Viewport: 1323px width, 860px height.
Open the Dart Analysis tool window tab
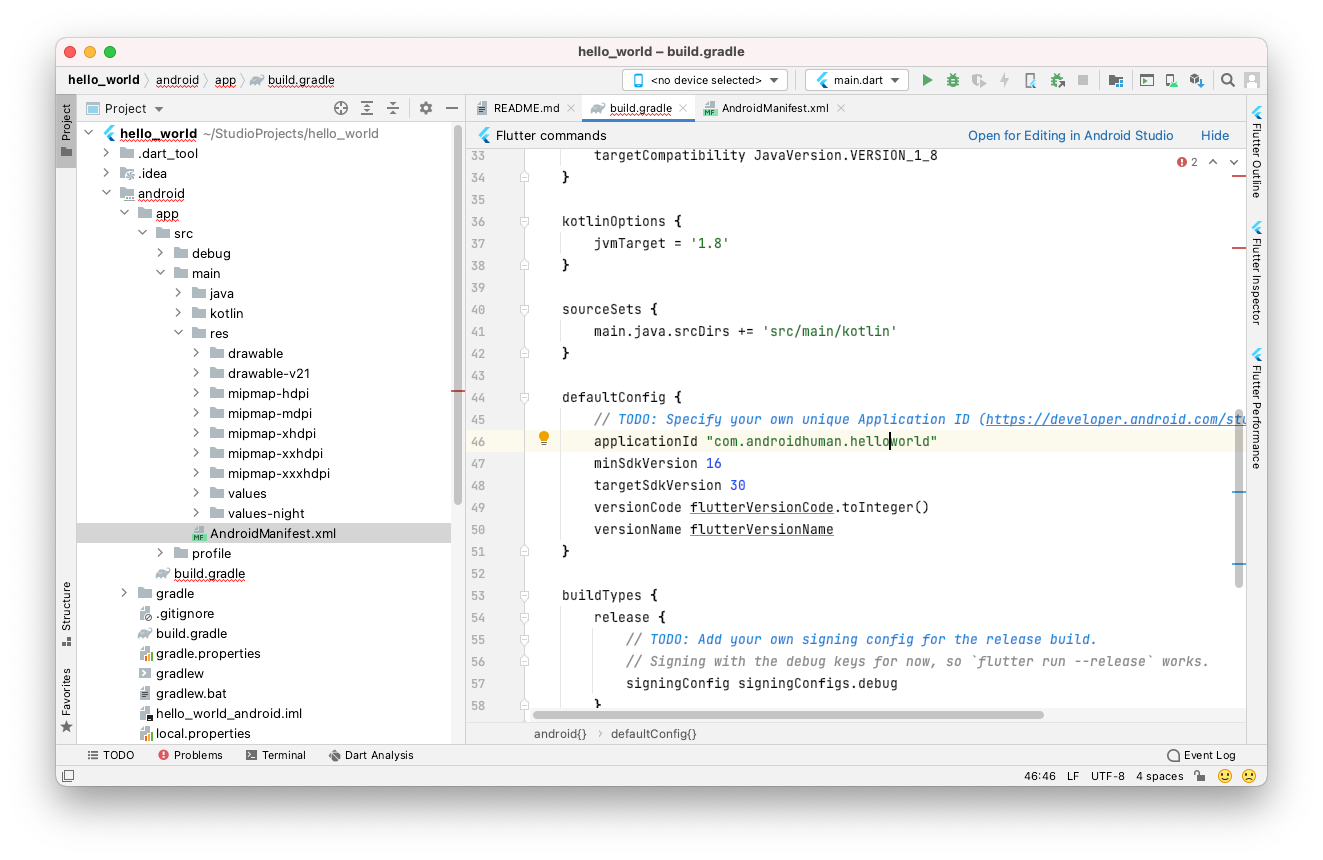click(x=371, y=755)
